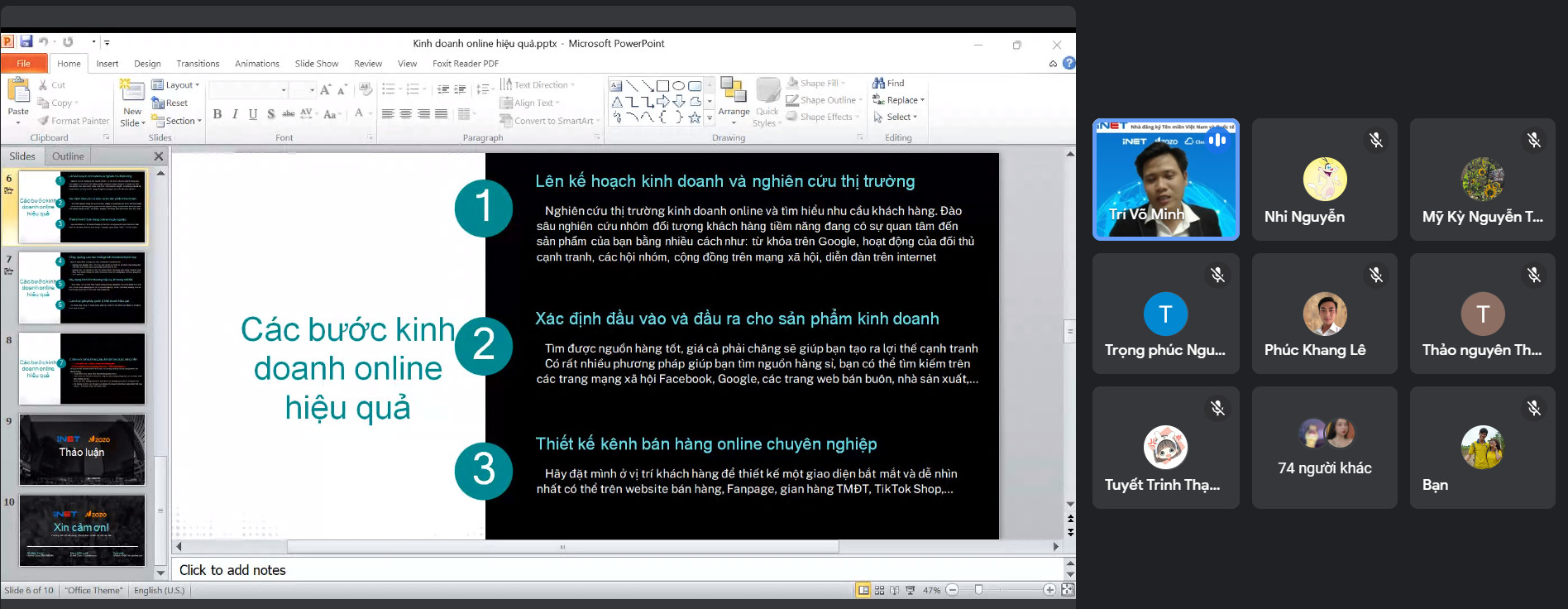Toggle Center text alignment
1568x609 pixels.
tap(405, 114)
